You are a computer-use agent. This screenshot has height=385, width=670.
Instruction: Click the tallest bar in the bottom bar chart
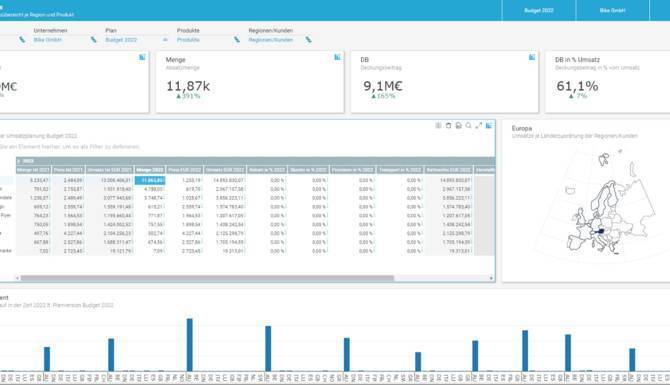click(x=190, y=345)
